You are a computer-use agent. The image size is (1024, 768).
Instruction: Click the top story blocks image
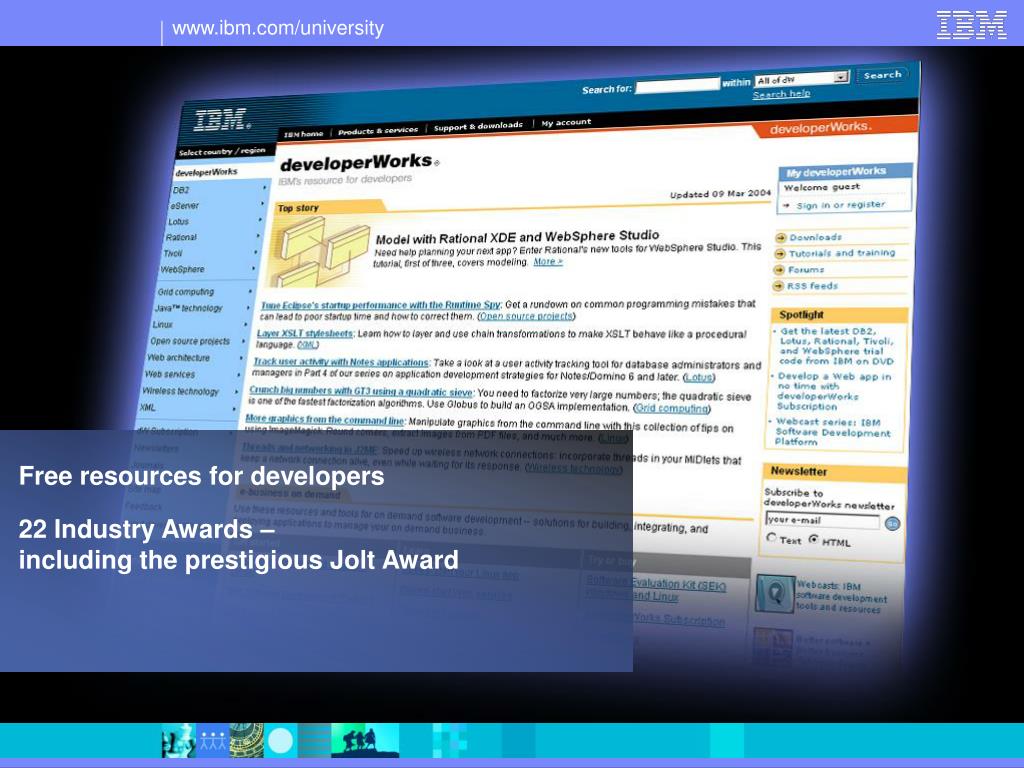[319, 251]
